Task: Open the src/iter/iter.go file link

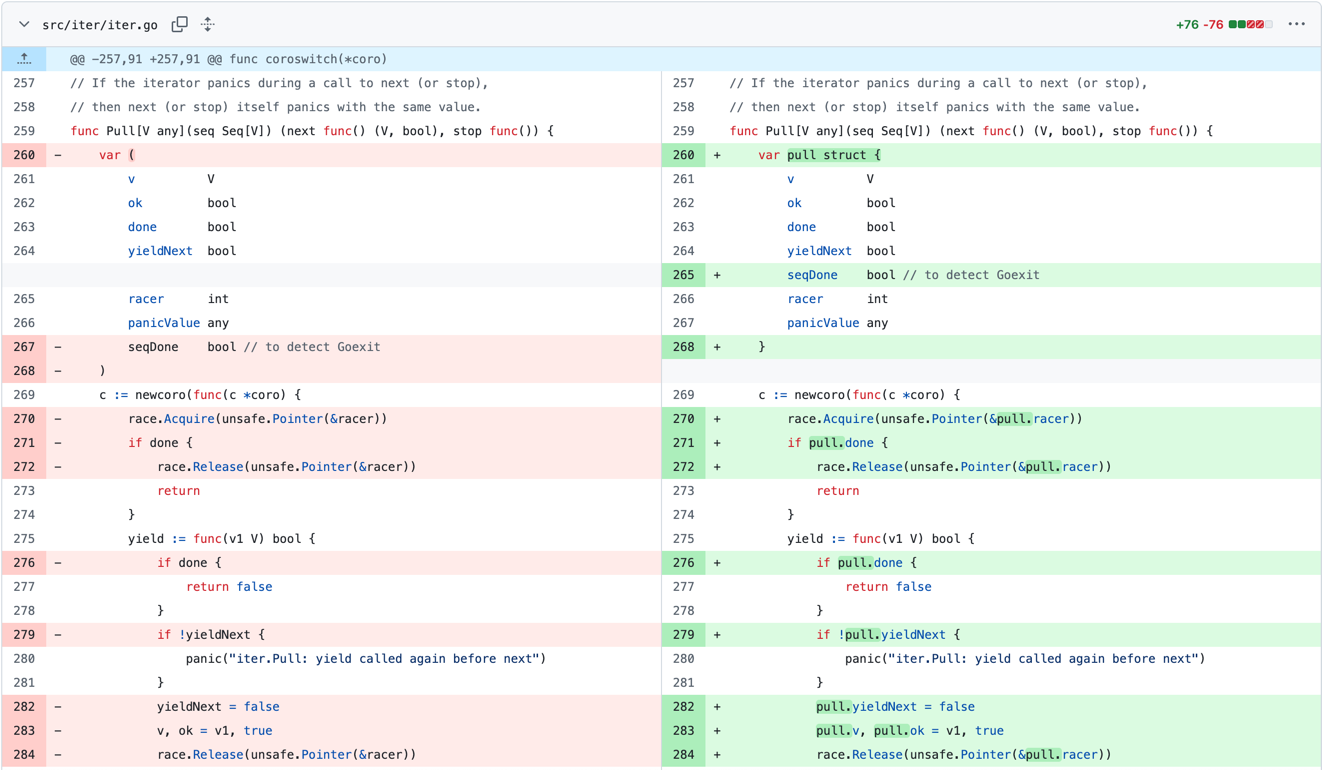Action: (x=99, y=24)
